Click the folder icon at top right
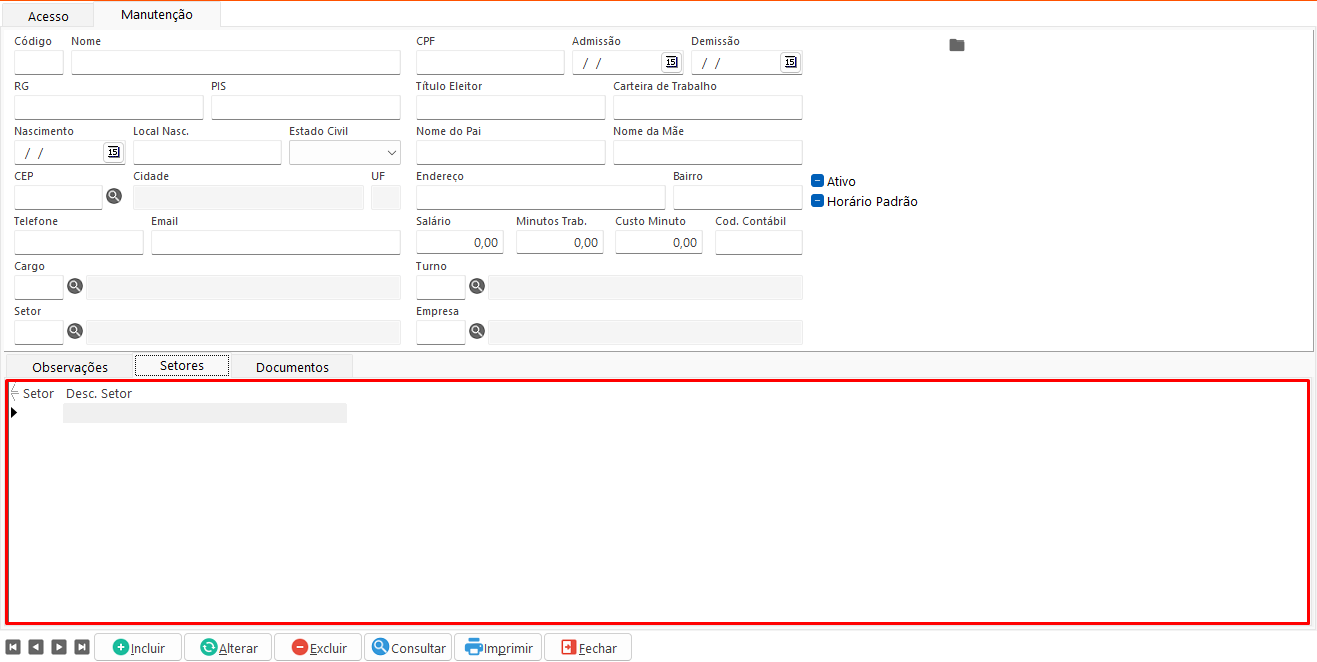Screen dimensions: 1317x662 click(x=957, y=45)
